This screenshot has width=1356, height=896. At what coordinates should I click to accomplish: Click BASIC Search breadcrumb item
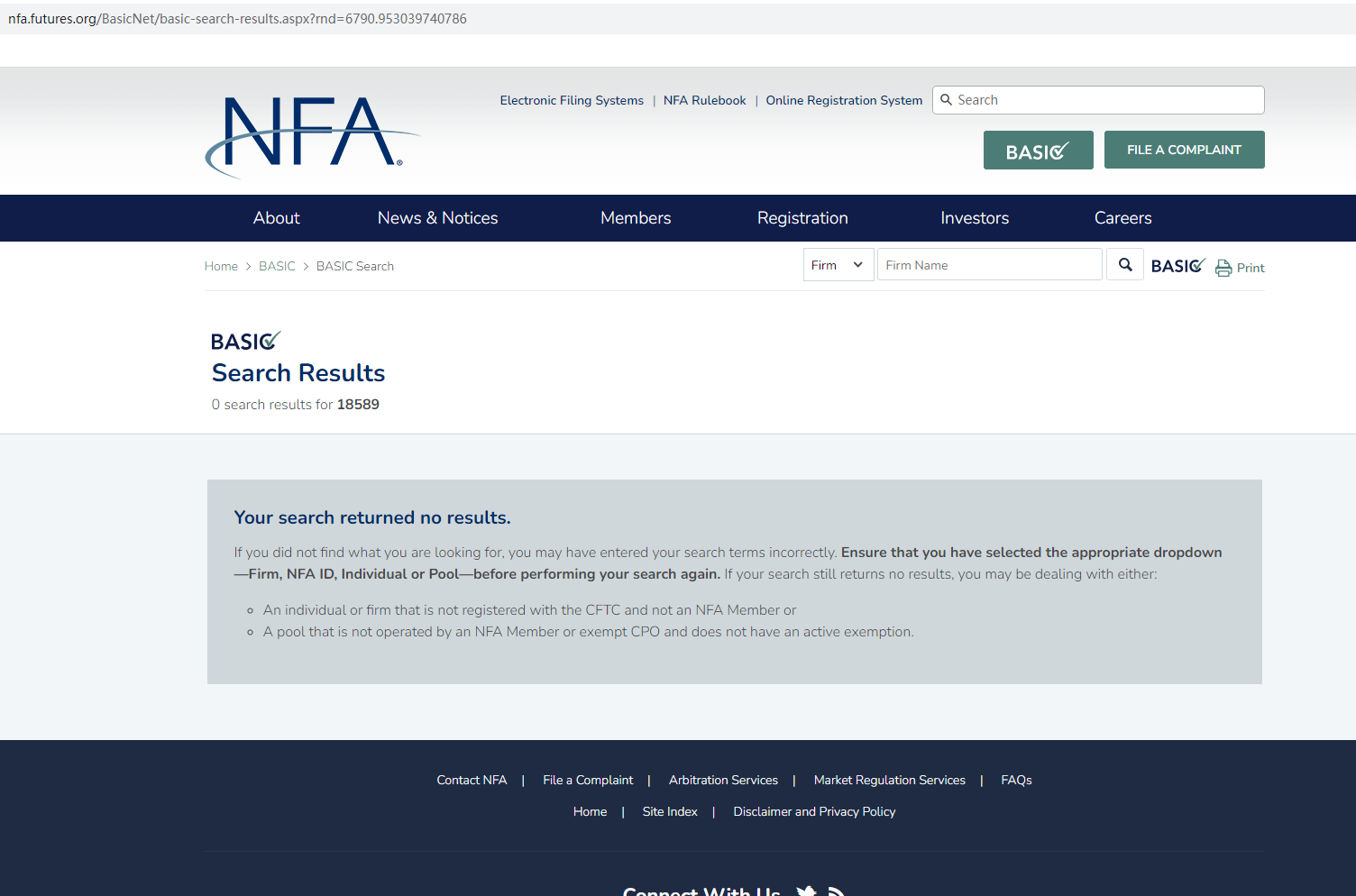(355, 266)
